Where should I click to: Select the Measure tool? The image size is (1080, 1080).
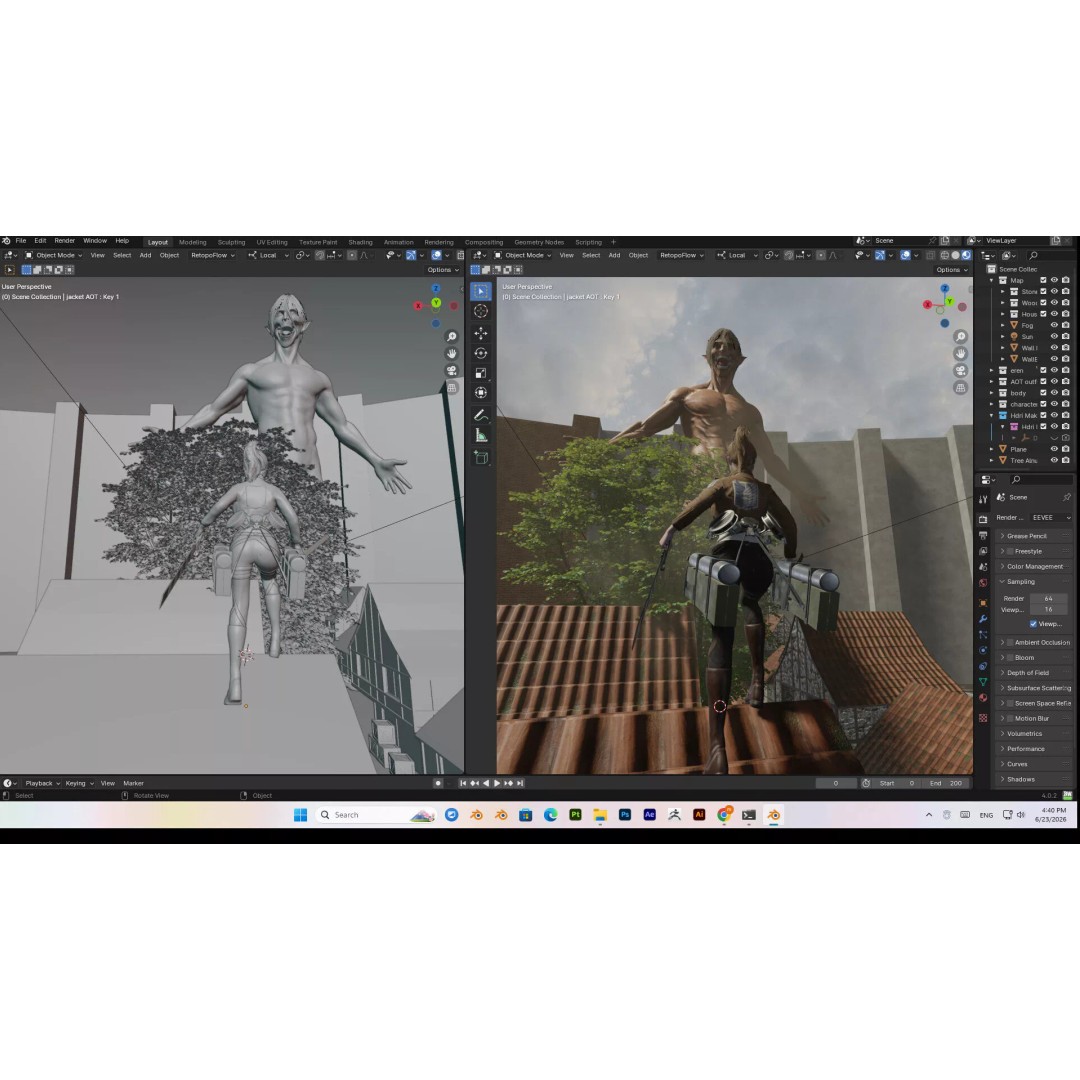coord(481,435)
